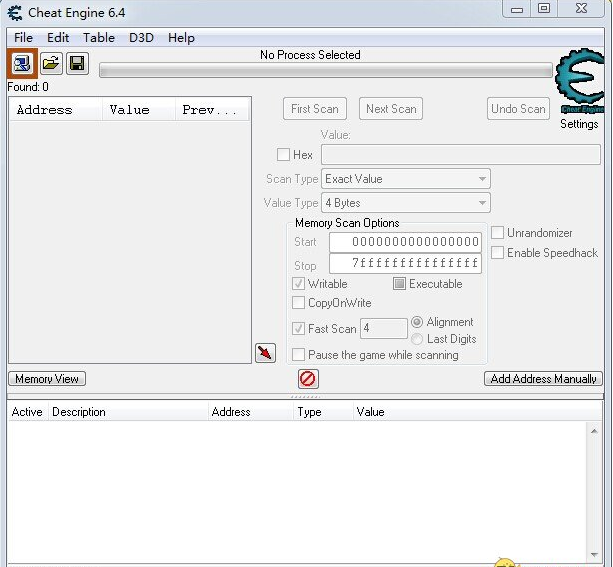Toggle the Fast Scan checkbox
Screen dimensions: 613x567
[298, 328]
